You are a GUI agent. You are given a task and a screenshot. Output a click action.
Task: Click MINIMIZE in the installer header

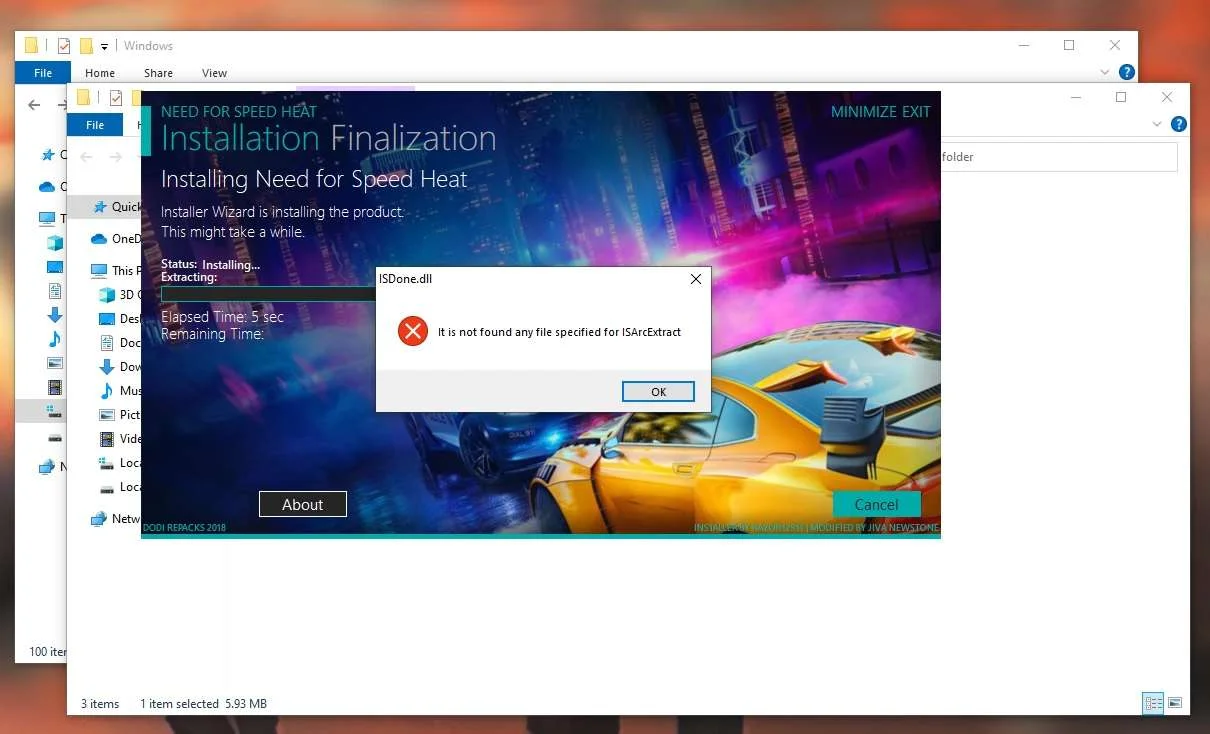coord(863,112)
